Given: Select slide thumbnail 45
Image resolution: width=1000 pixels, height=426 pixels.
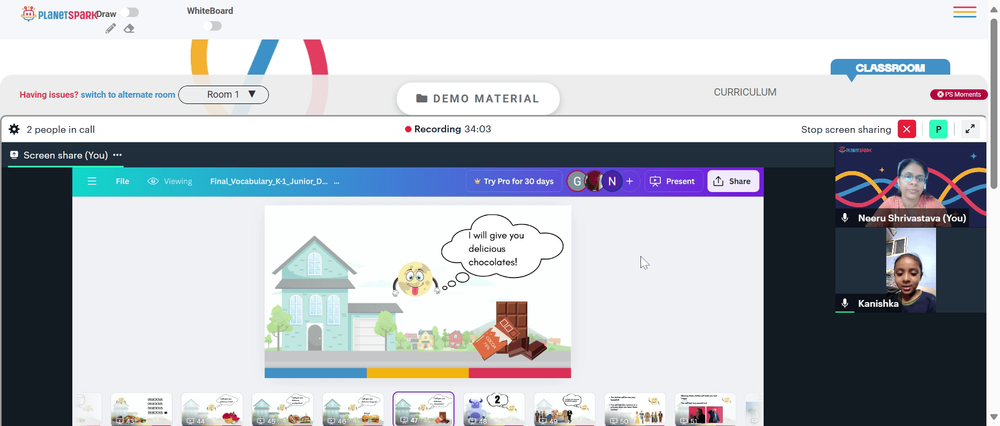Looking at the screenshot, I should [x=283, y=409].
